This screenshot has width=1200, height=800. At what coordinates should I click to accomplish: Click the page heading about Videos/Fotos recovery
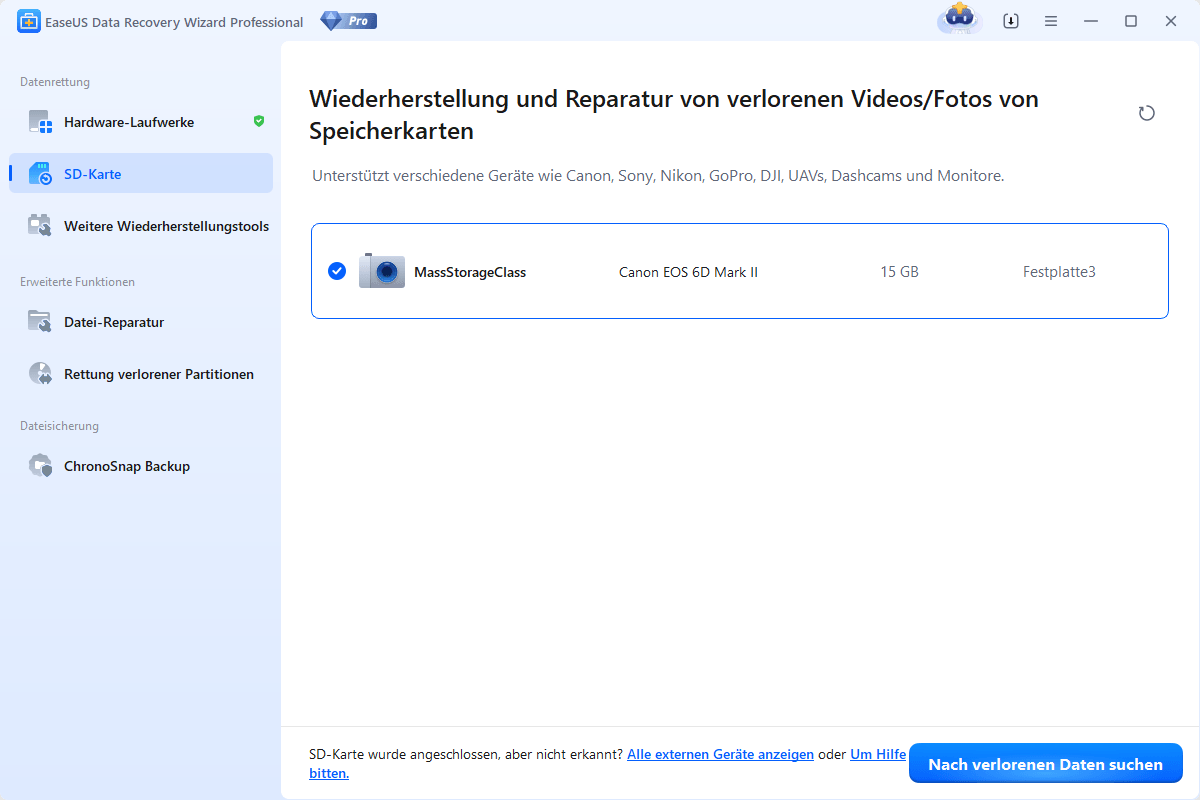(x=674, y=115)
